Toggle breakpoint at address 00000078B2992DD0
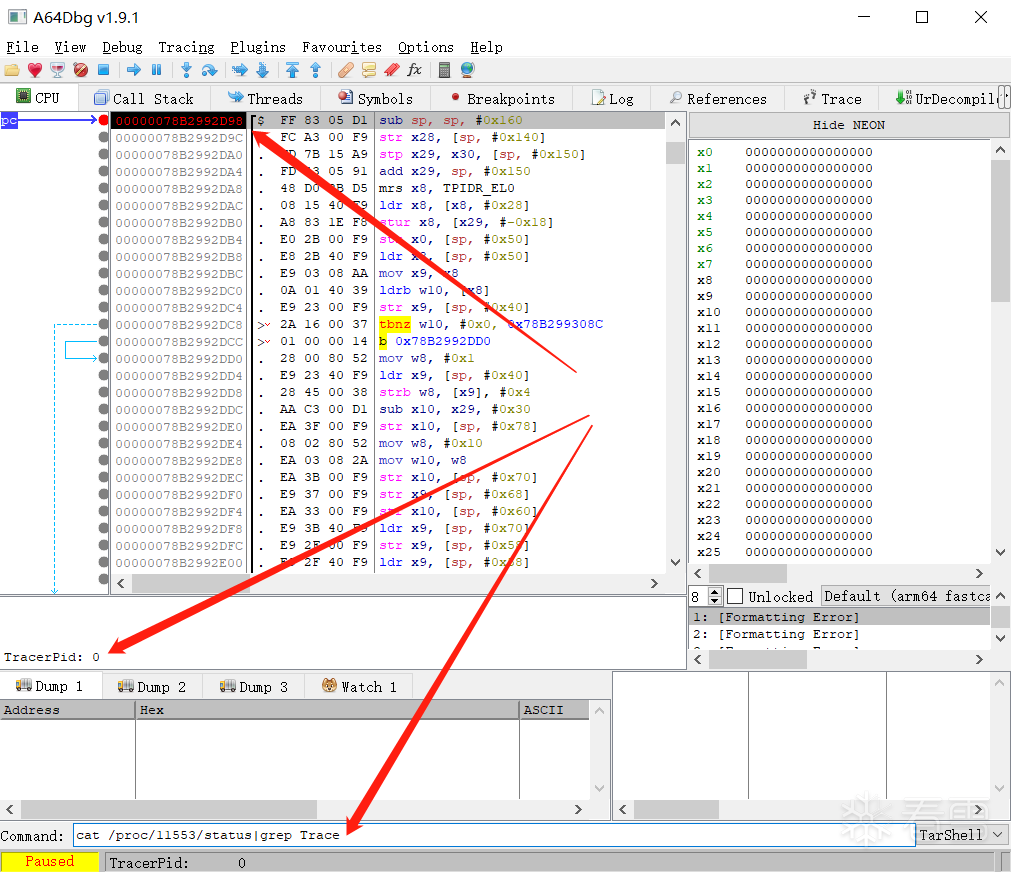Screen dimensions: 1011x872 [x=103, y=358]
